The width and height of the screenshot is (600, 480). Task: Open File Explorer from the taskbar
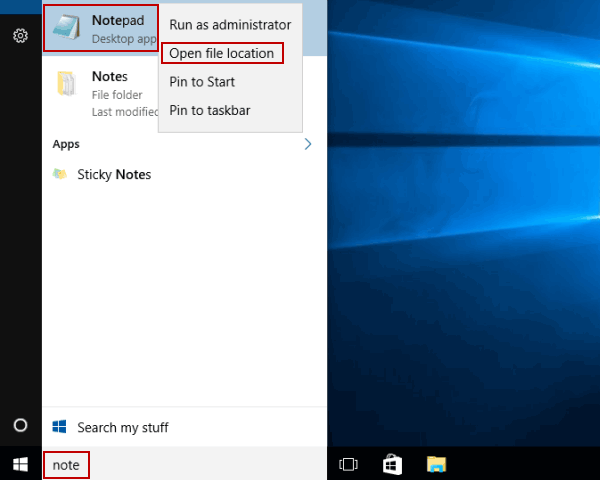436,464
